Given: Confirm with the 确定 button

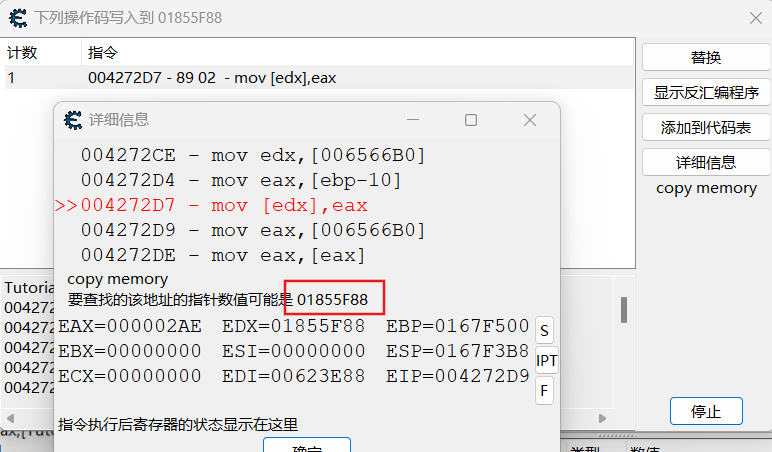Looking at the screenshot, I should 306,446.
